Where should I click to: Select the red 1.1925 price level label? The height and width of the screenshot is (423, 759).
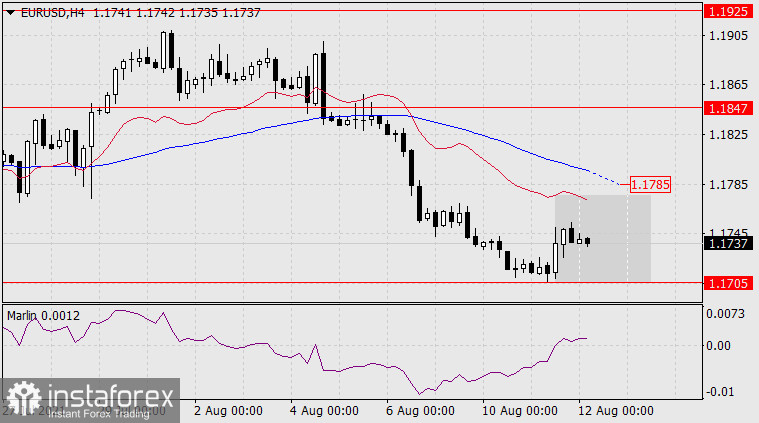[x=727, y=11]
